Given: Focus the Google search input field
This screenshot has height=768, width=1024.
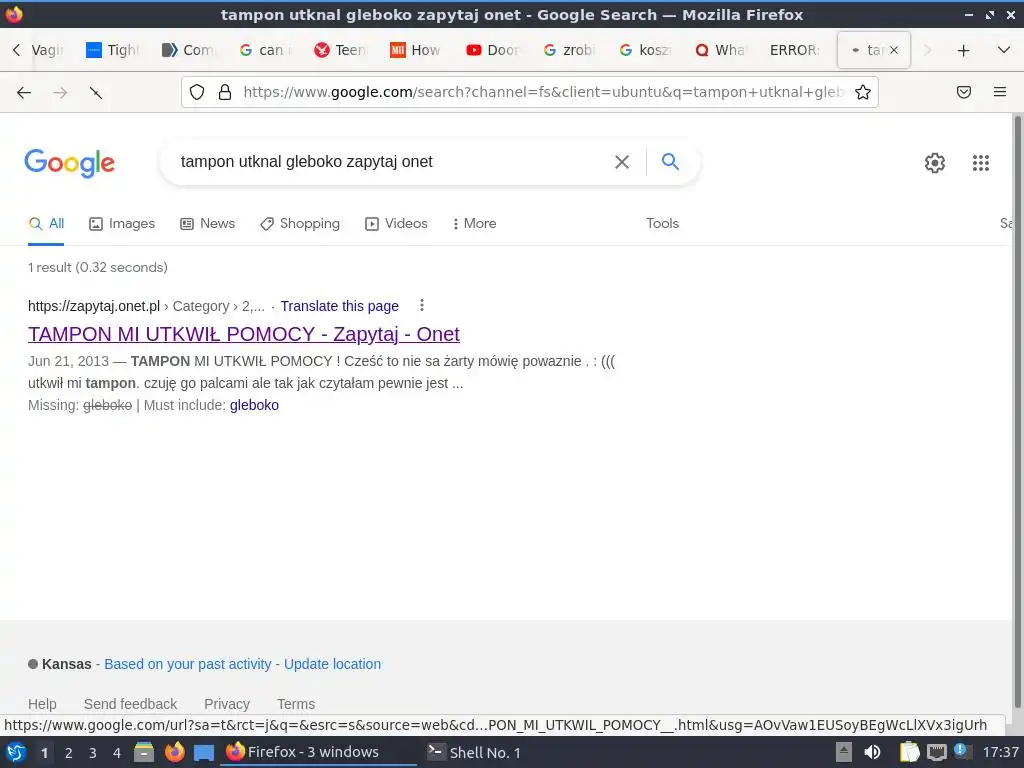Looking at the screenshot, I should click(x=392, y=162).
